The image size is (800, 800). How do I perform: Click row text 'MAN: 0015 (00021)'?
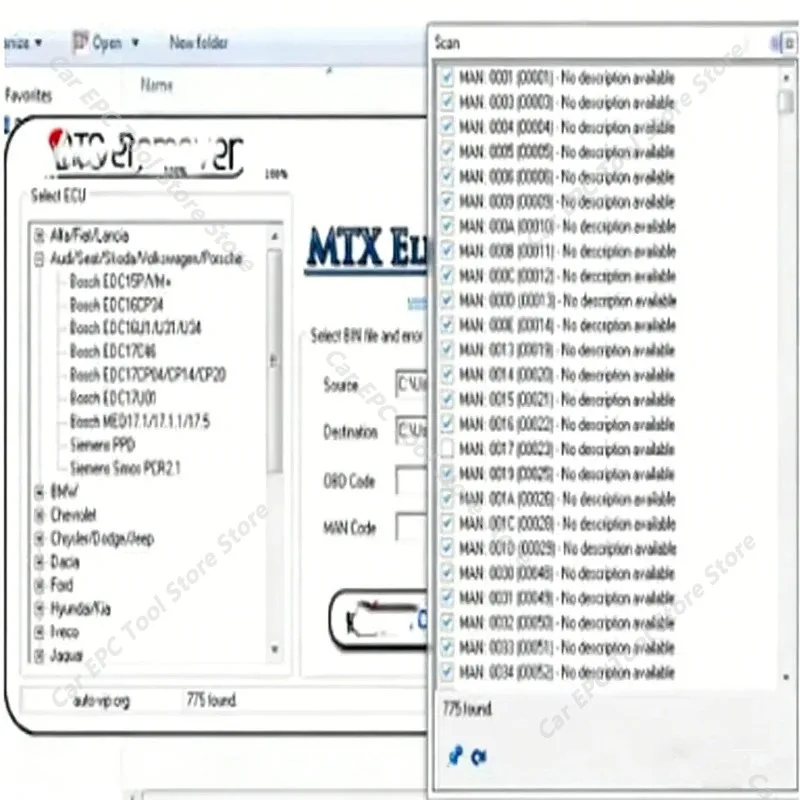(x=507, y=399)
